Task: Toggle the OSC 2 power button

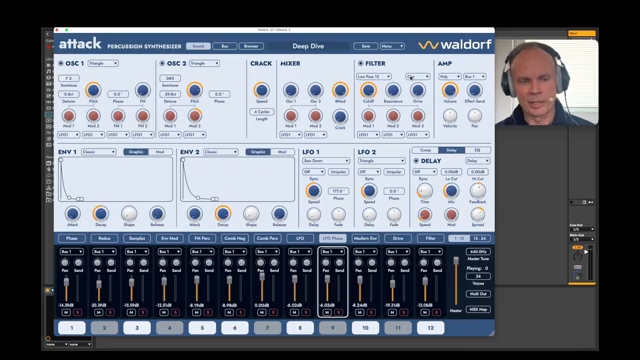Action: (162, 63)
